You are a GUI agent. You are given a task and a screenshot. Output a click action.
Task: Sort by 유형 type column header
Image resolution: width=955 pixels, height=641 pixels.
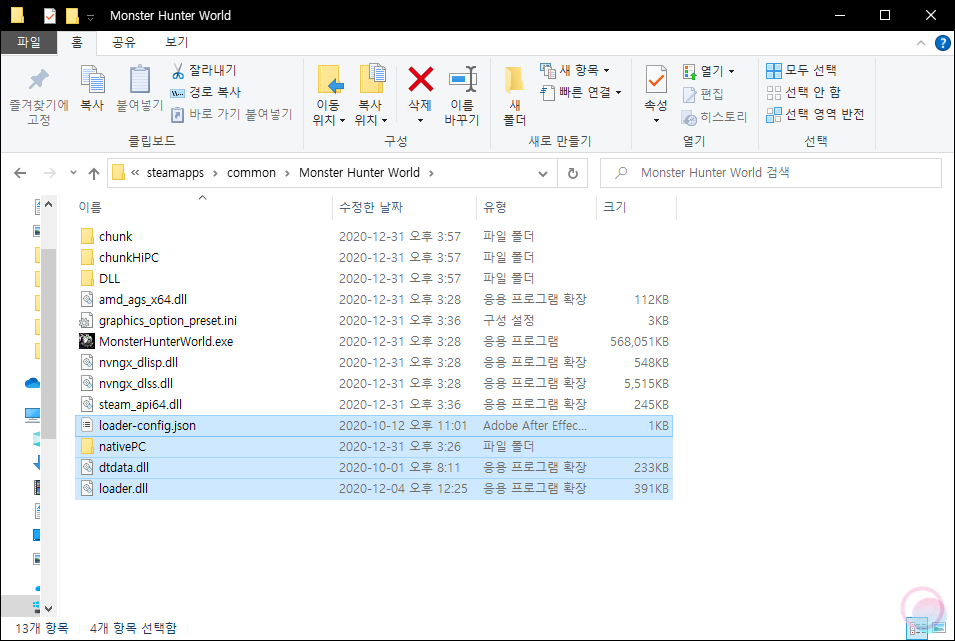click(x=536, y=207)
